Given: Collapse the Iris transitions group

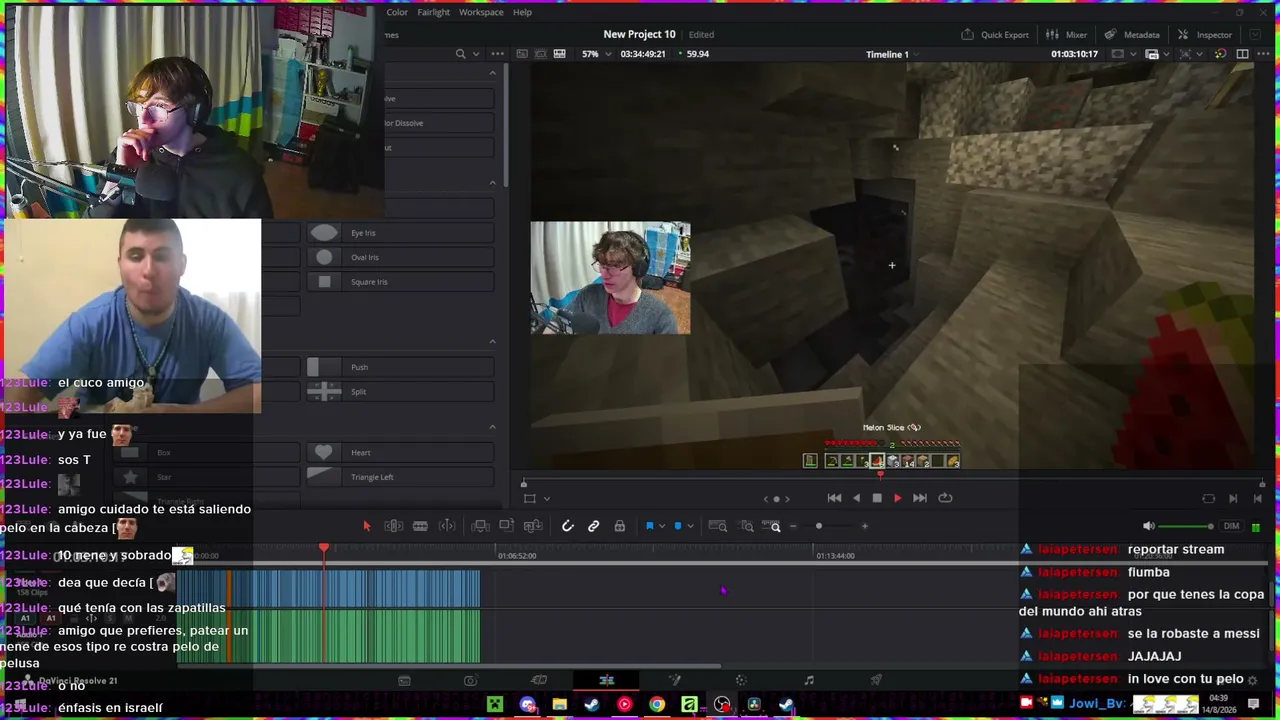Looking at the screenshot, I should point(492,182).
